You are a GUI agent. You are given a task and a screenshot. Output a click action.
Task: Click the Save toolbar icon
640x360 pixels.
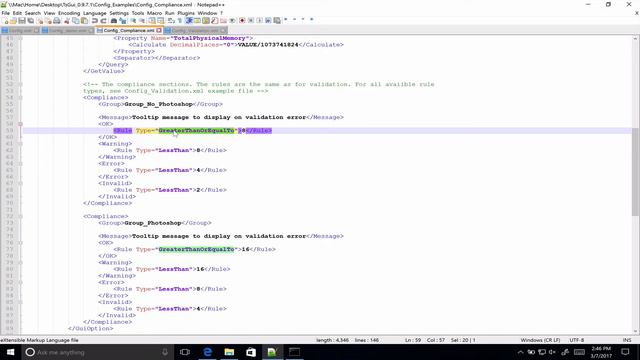22,20
